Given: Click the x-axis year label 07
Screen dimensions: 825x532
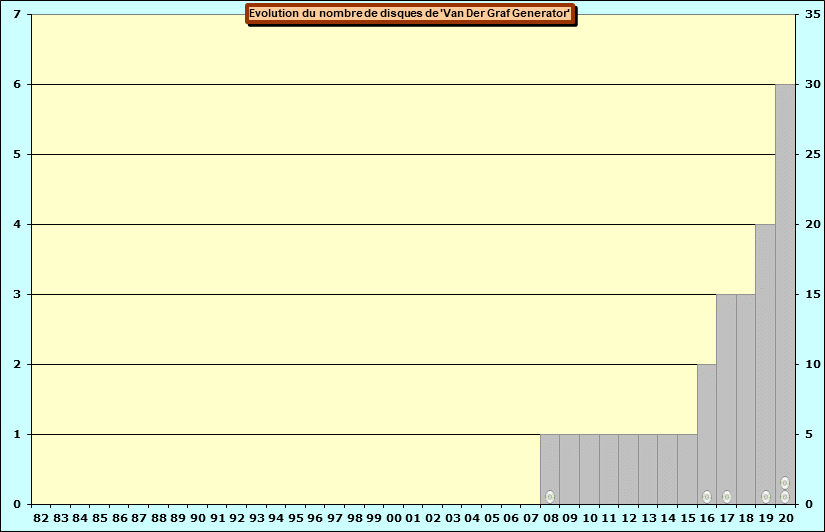Looking at the screenshot, I should tap(530, 518).
